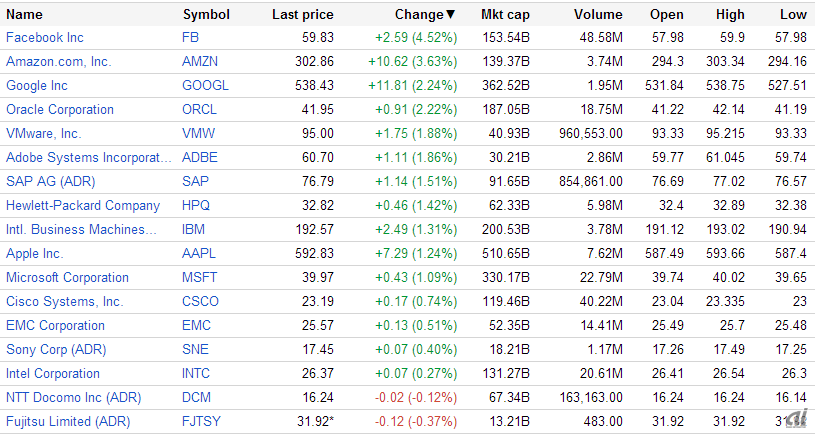Click the Google Inc company link
Viewport: 815px width, 436px height.
37,86
